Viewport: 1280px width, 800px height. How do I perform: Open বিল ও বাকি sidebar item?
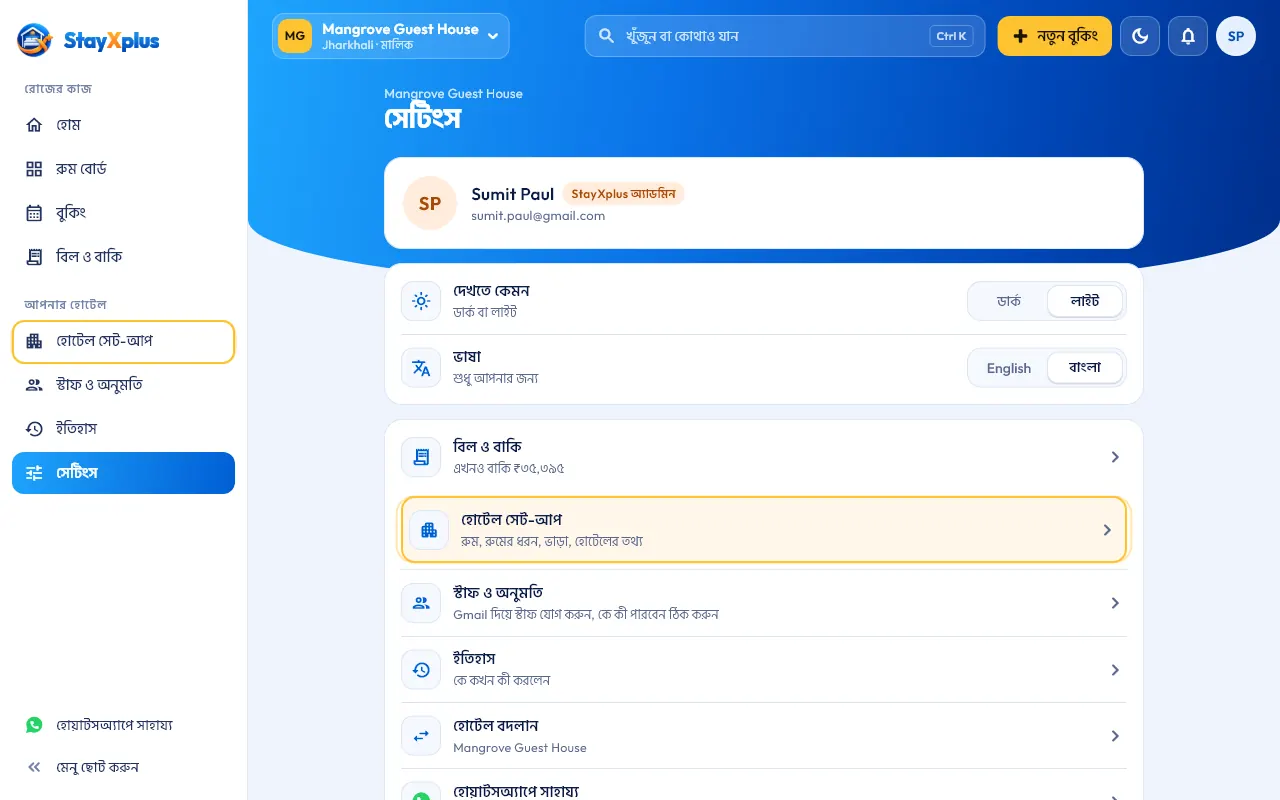pos(123,257)
